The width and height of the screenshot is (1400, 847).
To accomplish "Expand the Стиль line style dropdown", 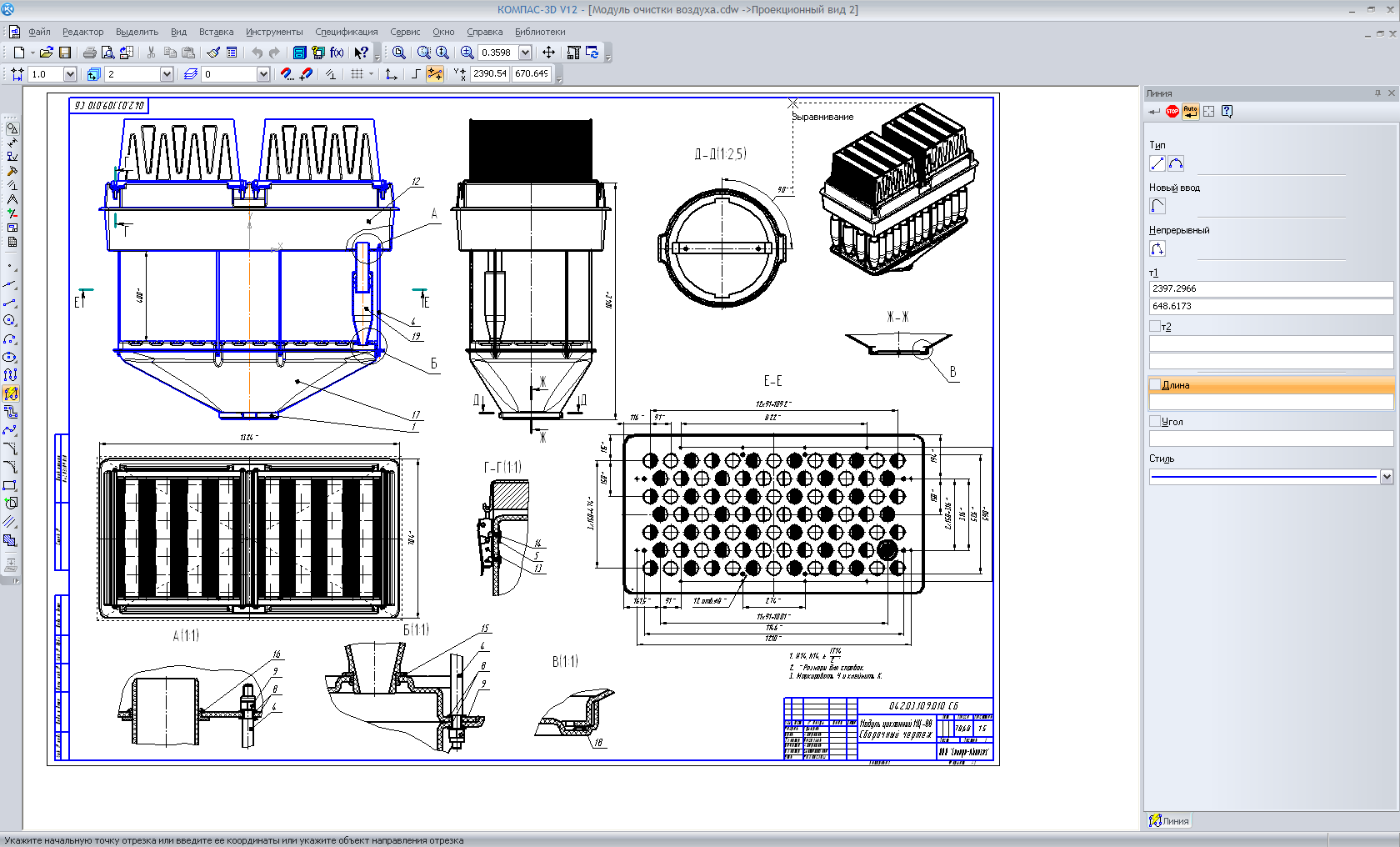I will 1386,477.
